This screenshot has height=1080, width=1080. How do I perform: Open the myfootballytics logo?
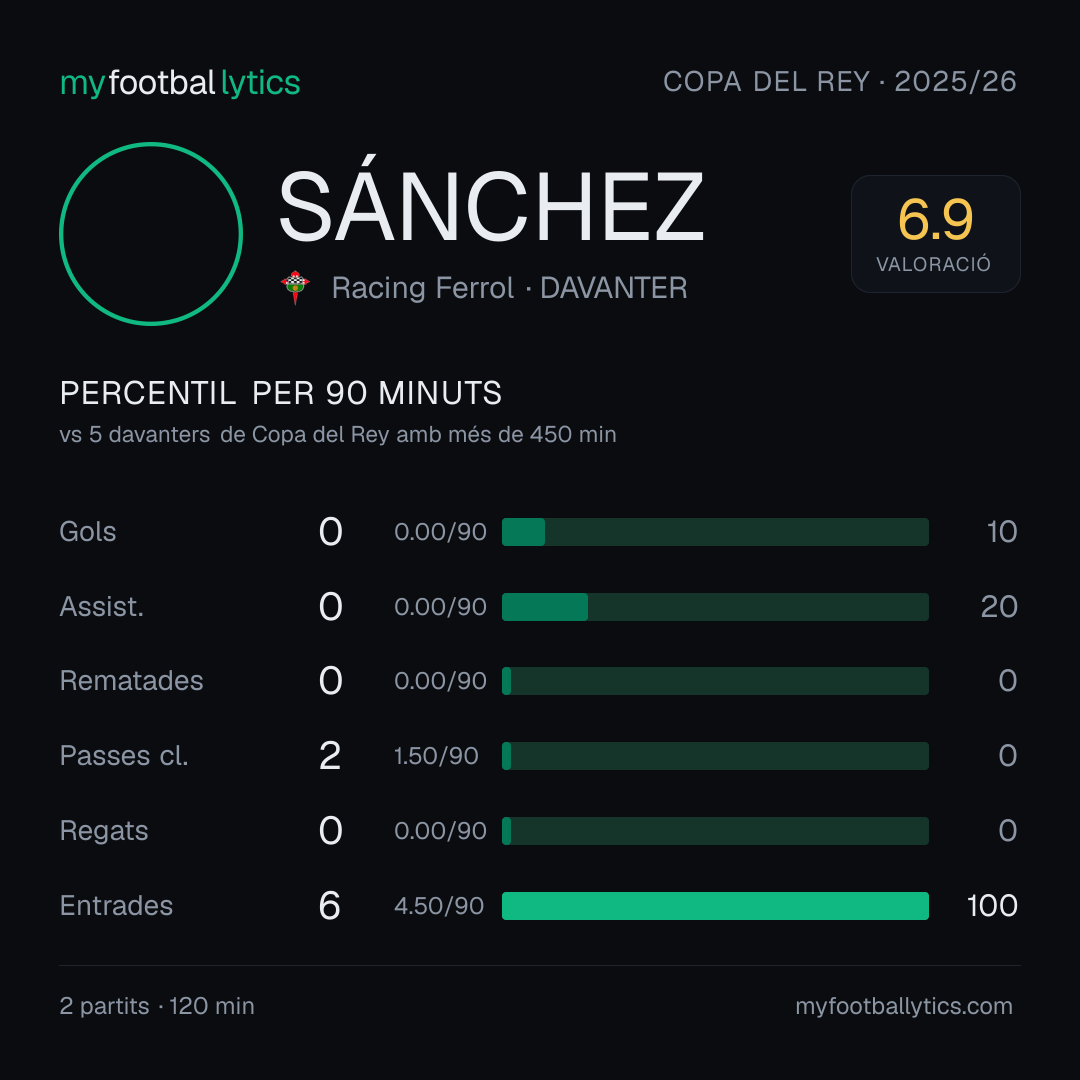coord(180,83)
